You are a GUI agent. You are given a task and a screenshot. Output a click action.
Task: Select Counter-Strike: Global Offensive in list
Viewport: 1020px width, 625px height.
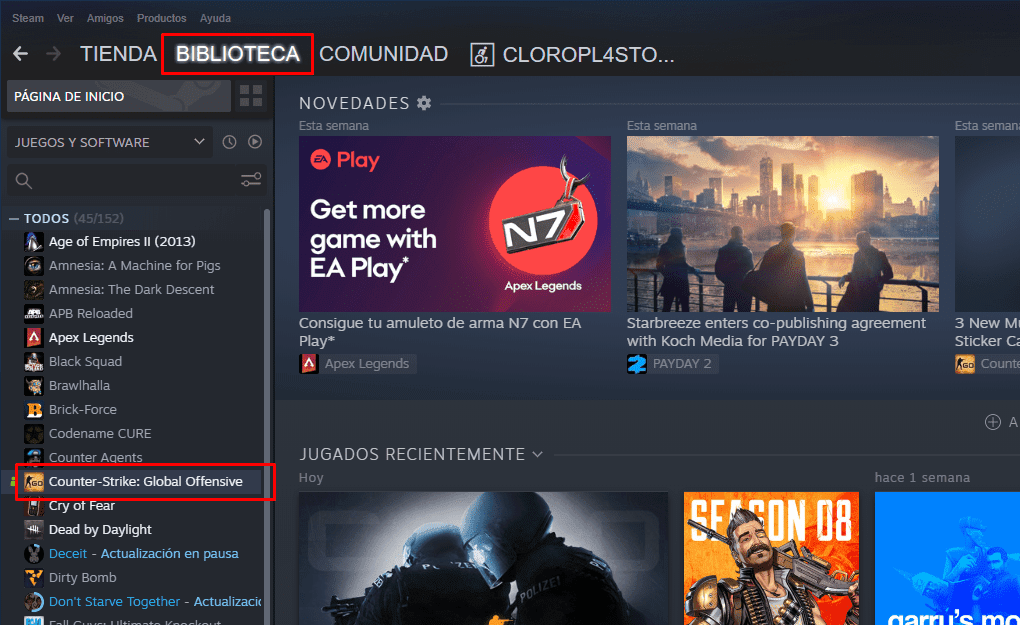pyautogui.click(x=145, y=481)
